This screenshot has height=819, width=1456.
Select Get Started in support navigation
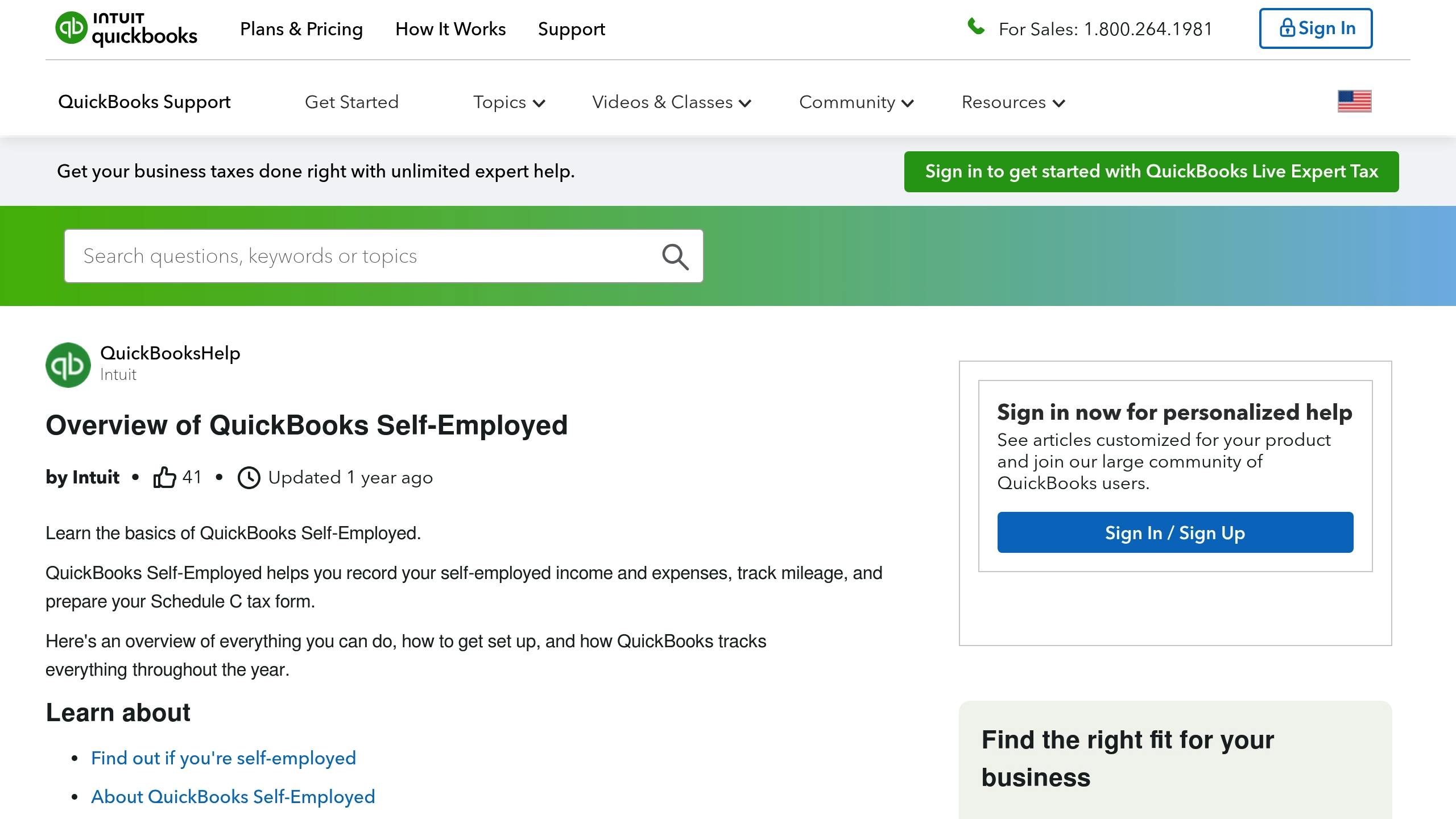point(351,102)
